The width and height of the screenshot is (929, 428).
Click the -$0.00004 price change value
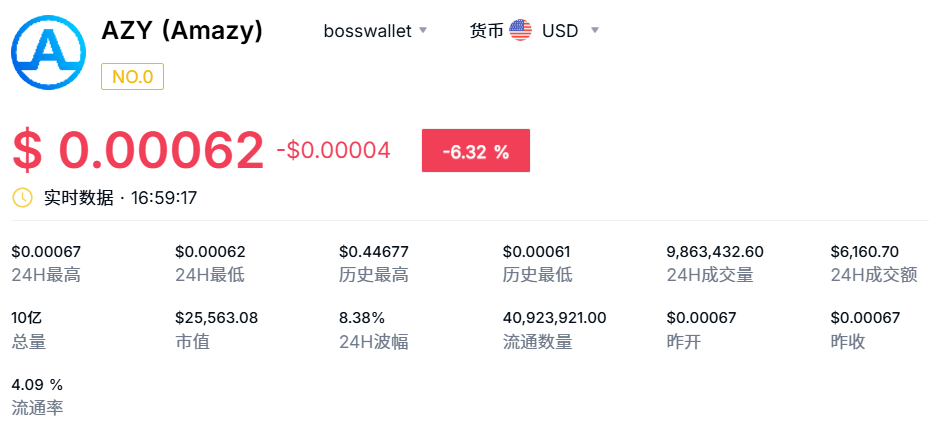(334, 151)
